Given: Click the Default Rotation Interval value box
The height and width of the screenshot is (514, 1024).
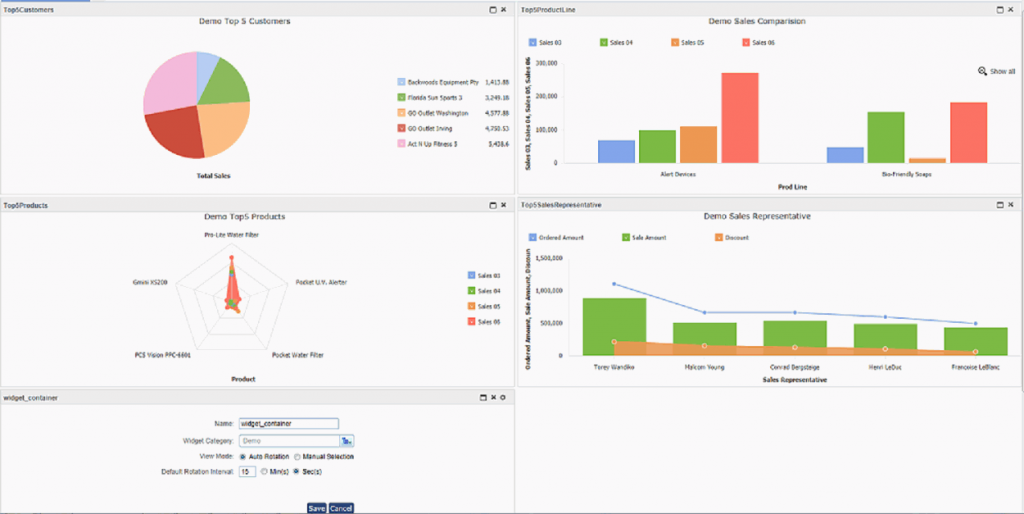Looking at the screenshot, I should pyautogui.click(x=247, y=471).
